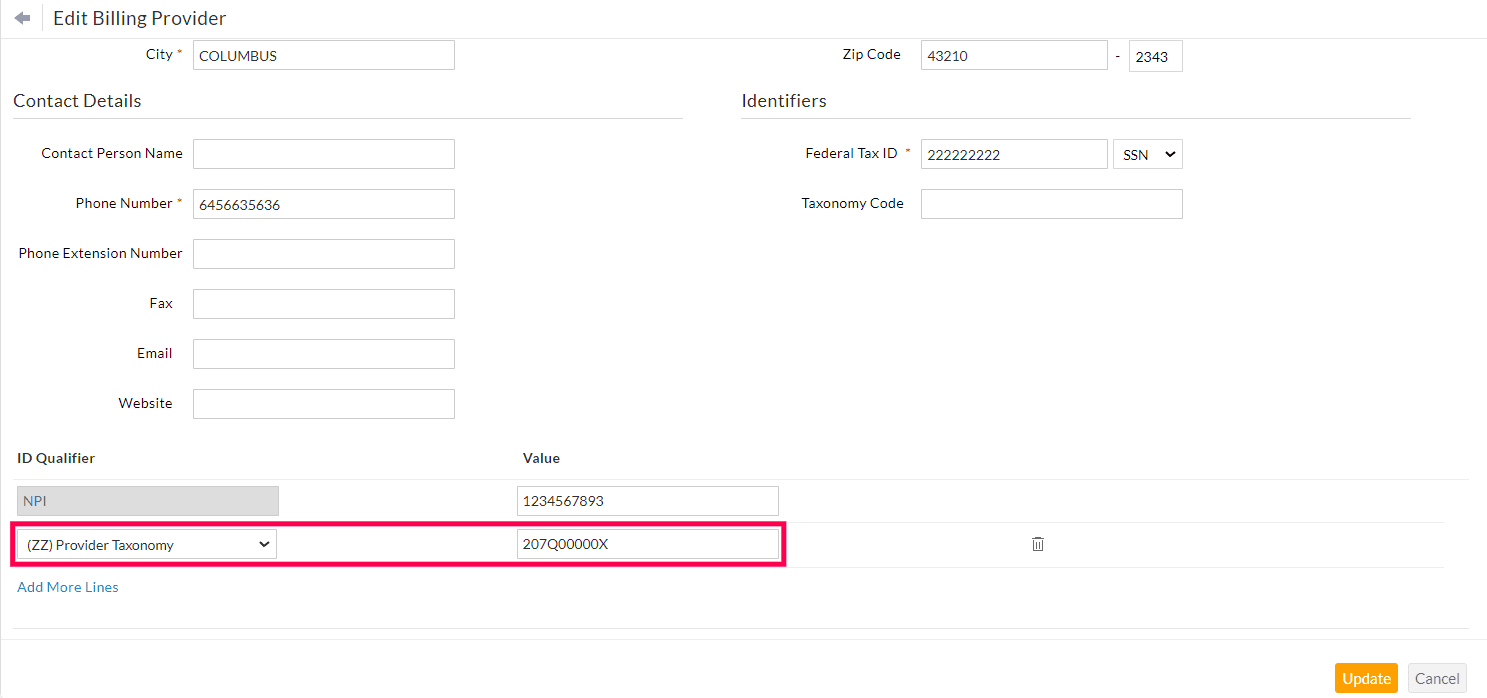1487x698 pixels.
Task: Click the Add More Lines link
Action: [68, 587]
